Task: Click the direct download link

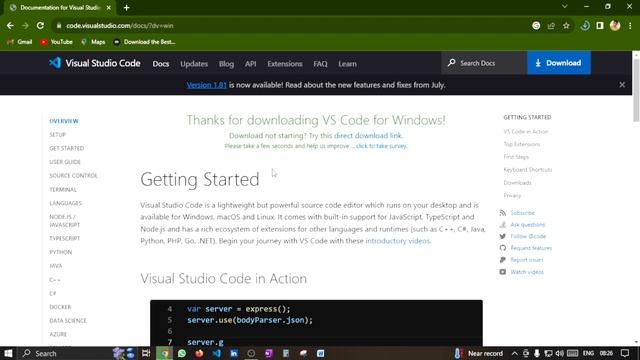Action: (368, 136)
